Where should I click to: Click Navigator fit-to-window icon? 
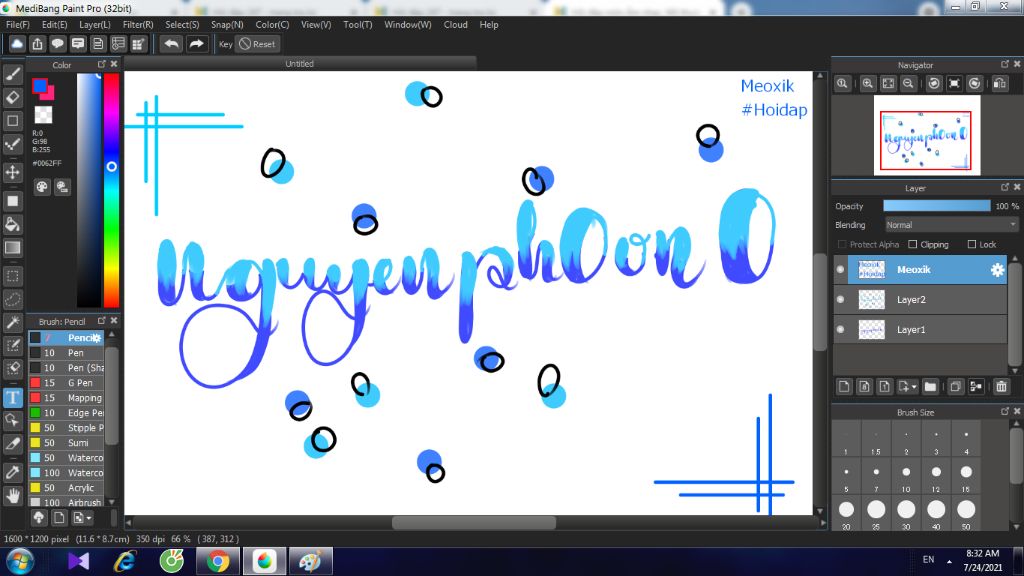coord(888,84)
